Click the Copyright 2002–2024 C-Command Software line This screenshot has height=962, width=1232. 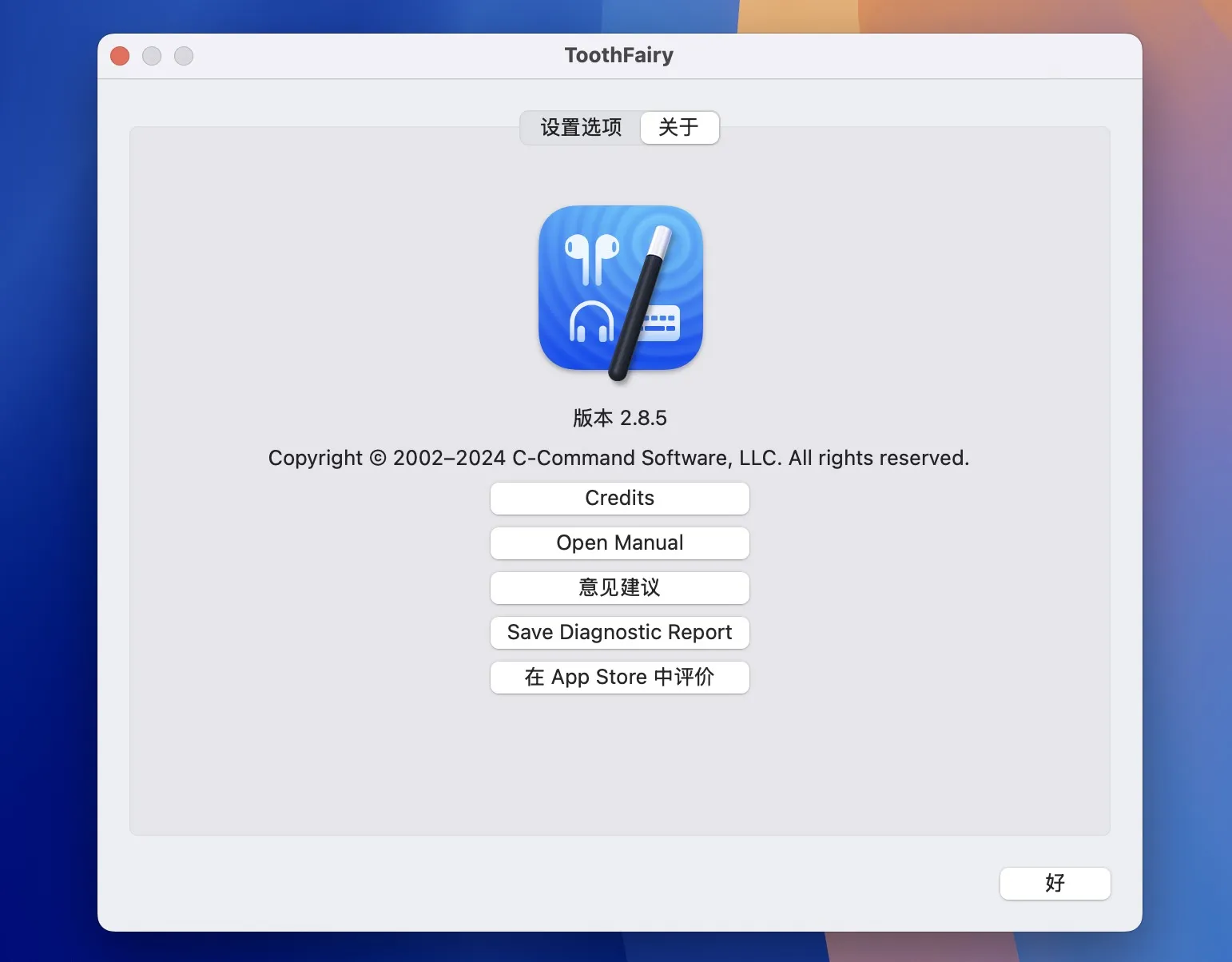618,458
